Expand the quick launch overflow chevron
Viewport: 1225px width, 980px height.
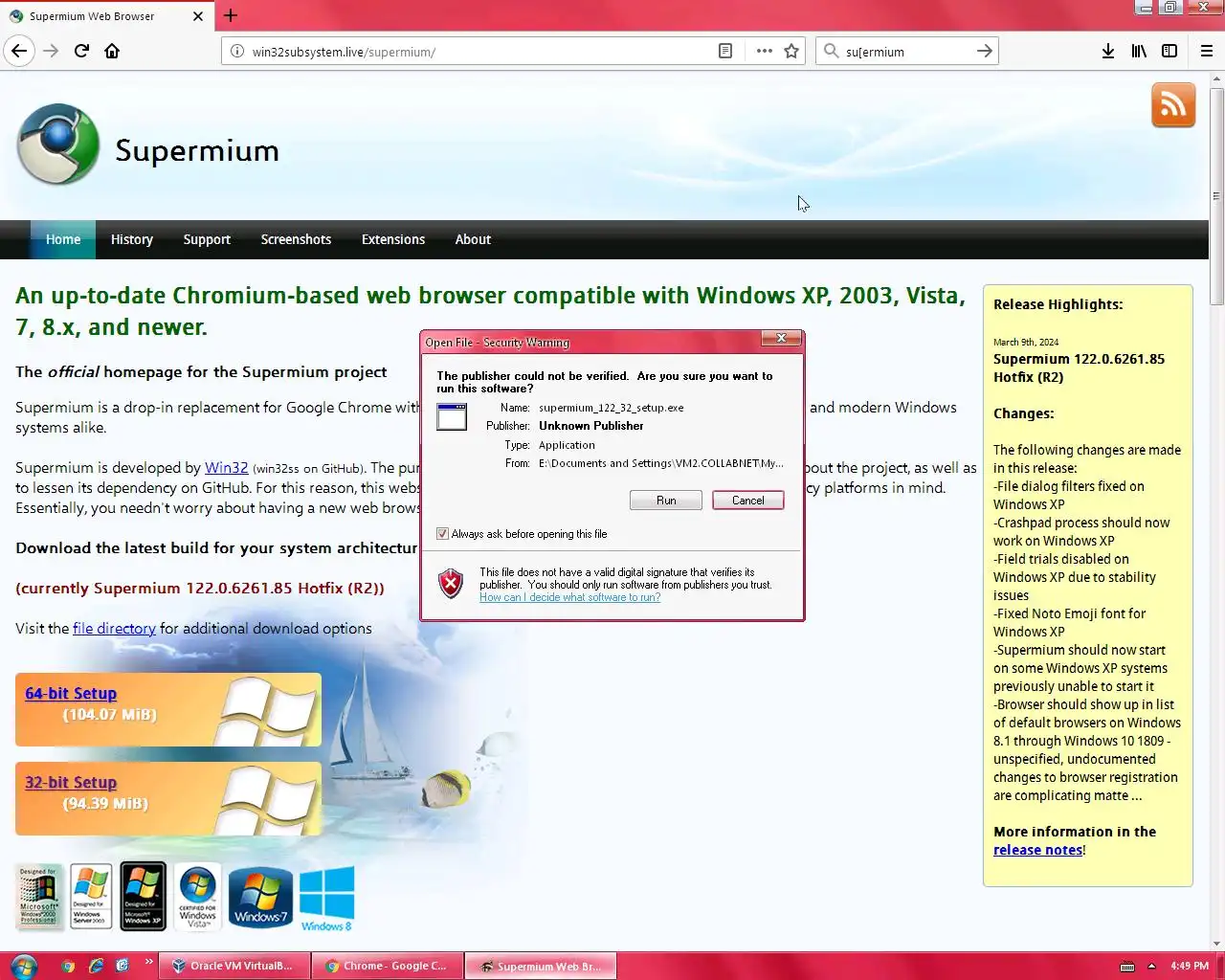pyautogui.click(x=148, y=962)
